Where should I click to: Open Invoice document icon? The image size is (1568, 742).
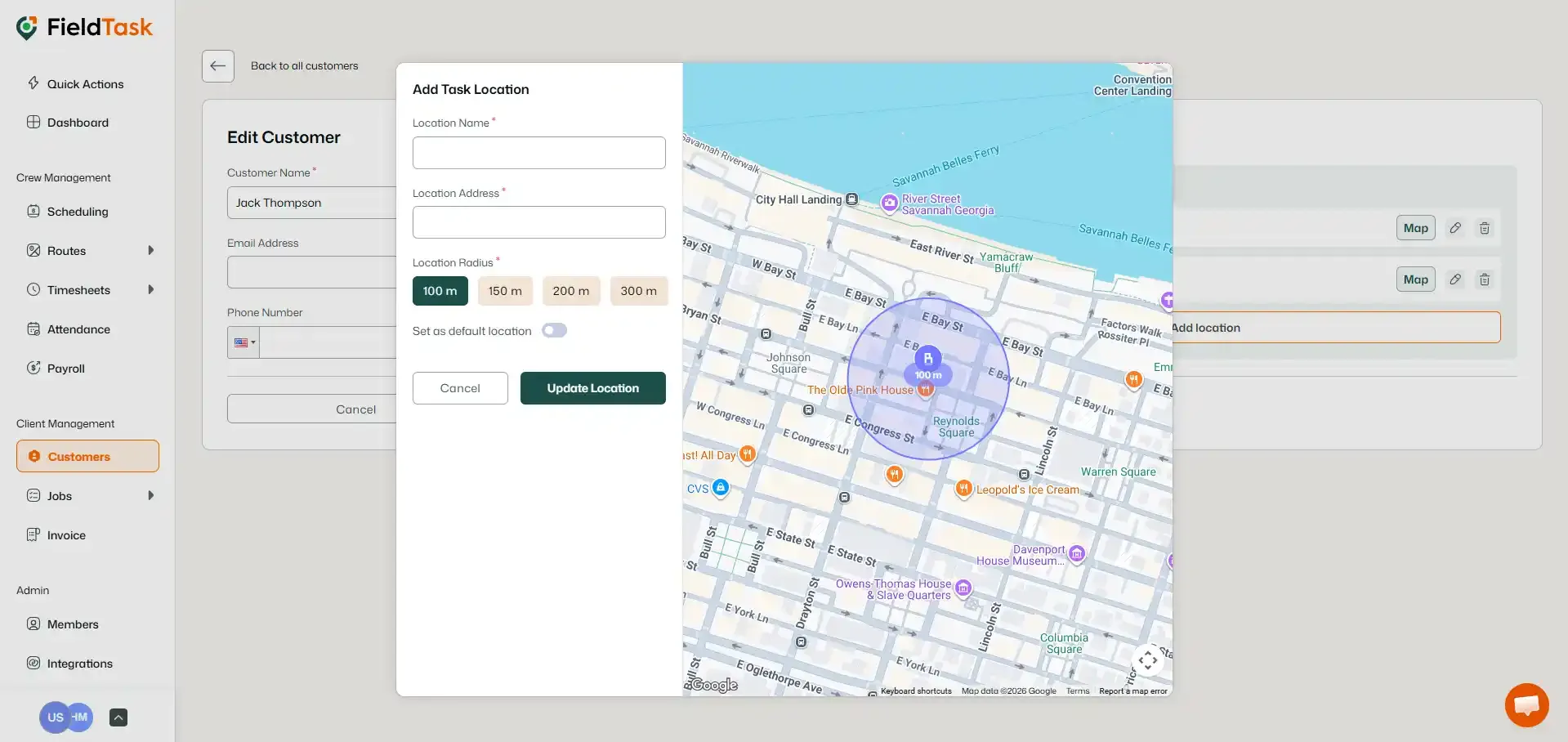click(x=34, y=534)
